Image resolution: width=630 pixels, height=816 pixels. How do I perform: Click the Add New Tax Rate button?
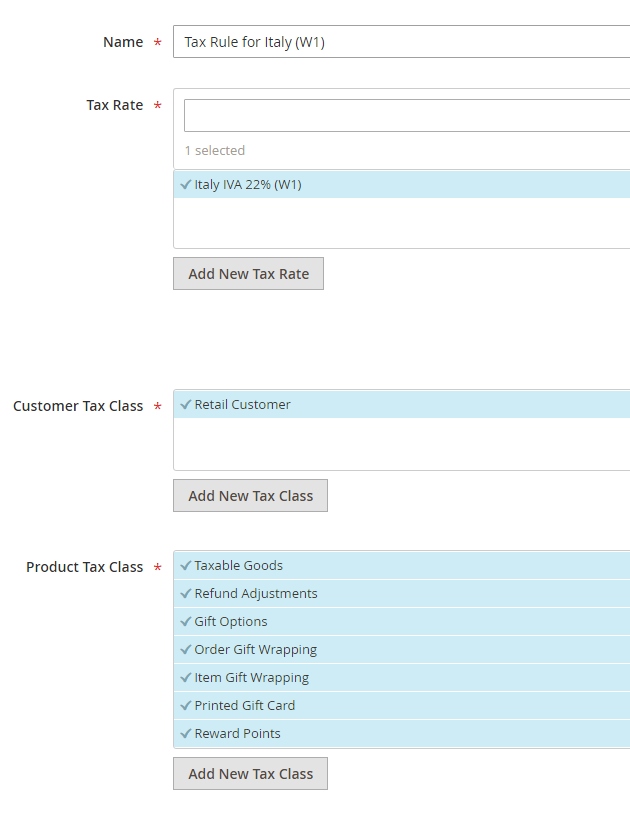[x=248, y=273]
